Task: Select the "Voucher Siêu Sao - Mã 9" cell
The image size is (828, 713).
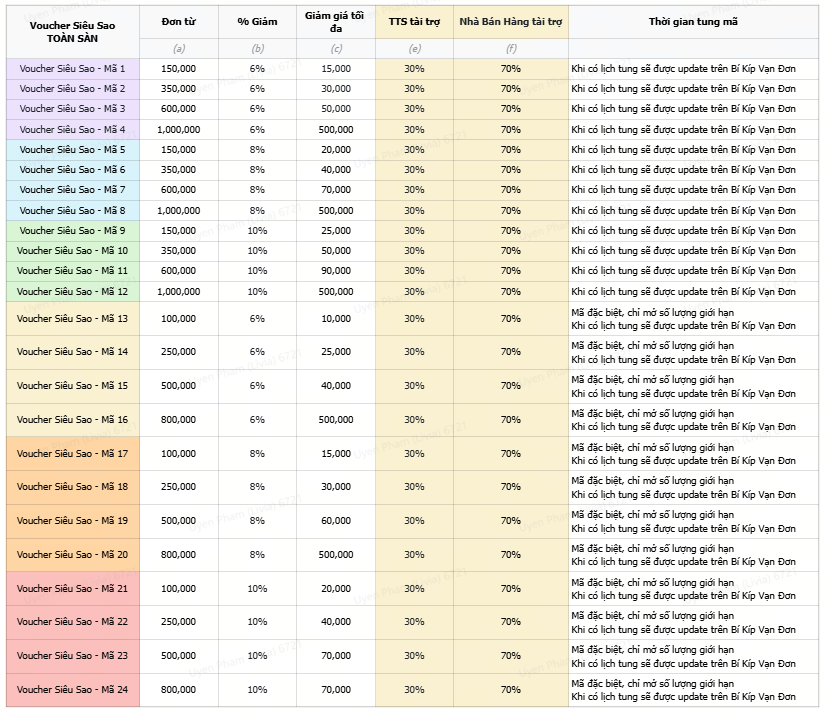Action: tap(72, 230)
